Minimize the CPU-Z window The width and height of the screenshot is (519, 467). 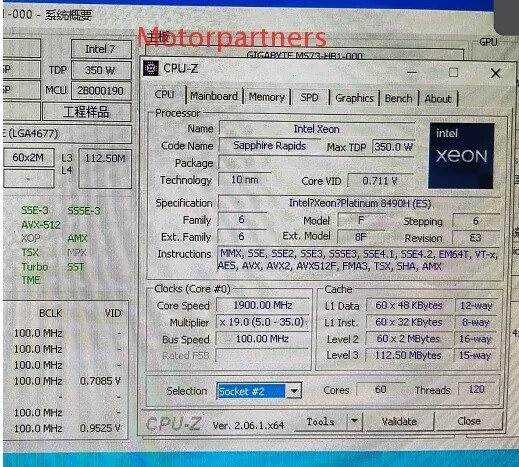412,72
